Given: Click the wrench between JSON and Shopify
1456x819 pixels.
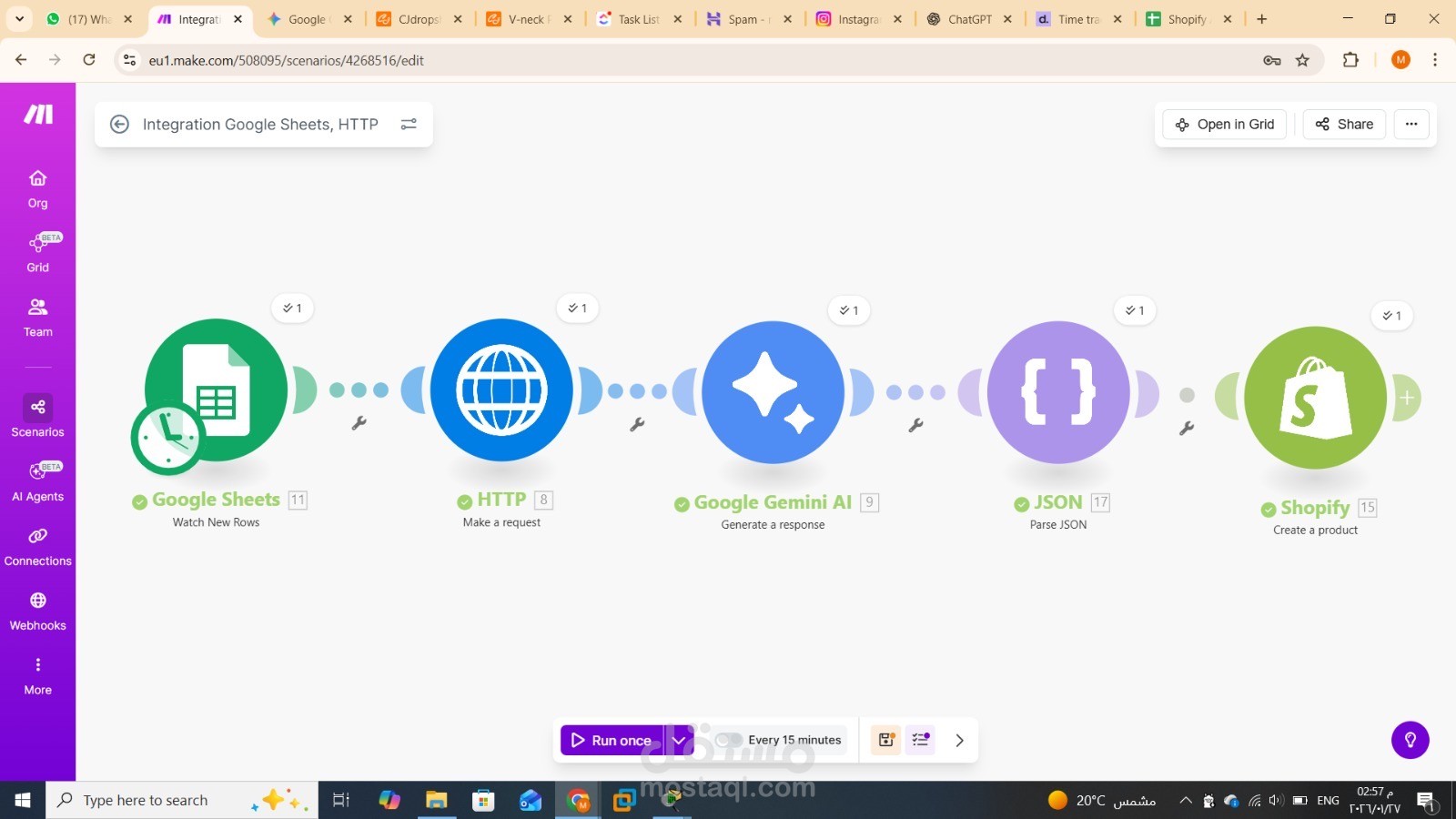Looking at the screenshot, I should tap(1187, 428).
